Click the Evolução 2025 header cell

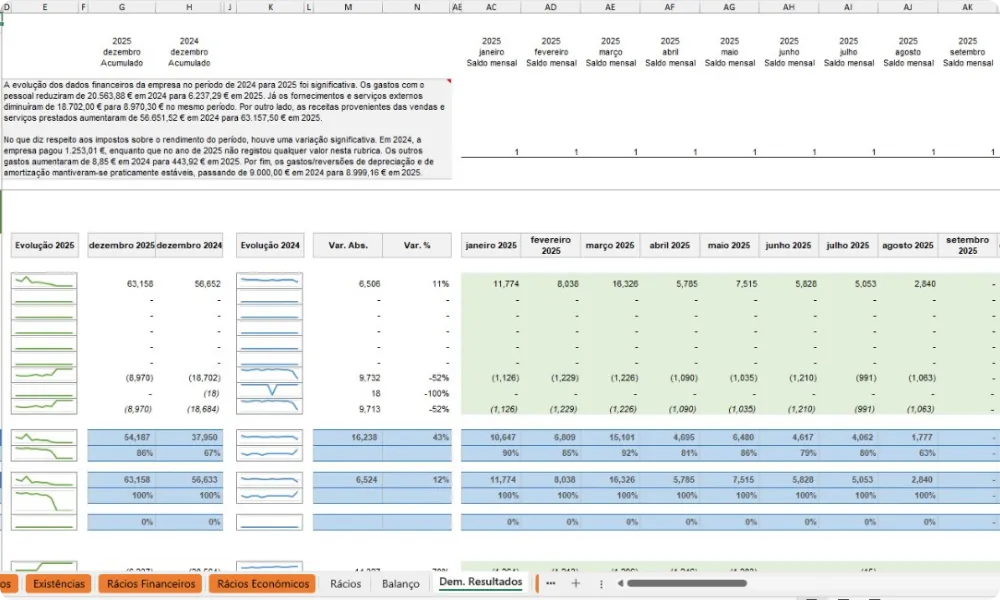pyautogui.click(x=45, y=245)
